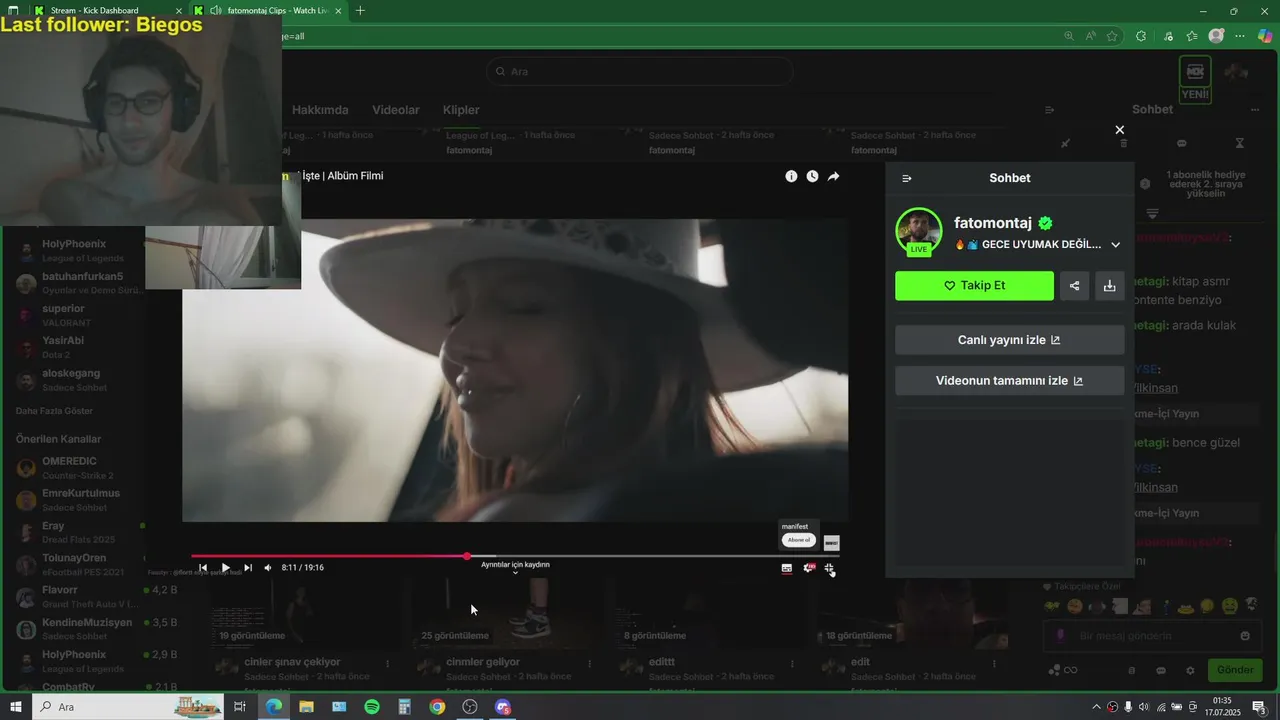
Task: Toggle subtitles in the video player
Action: point(787,568)
